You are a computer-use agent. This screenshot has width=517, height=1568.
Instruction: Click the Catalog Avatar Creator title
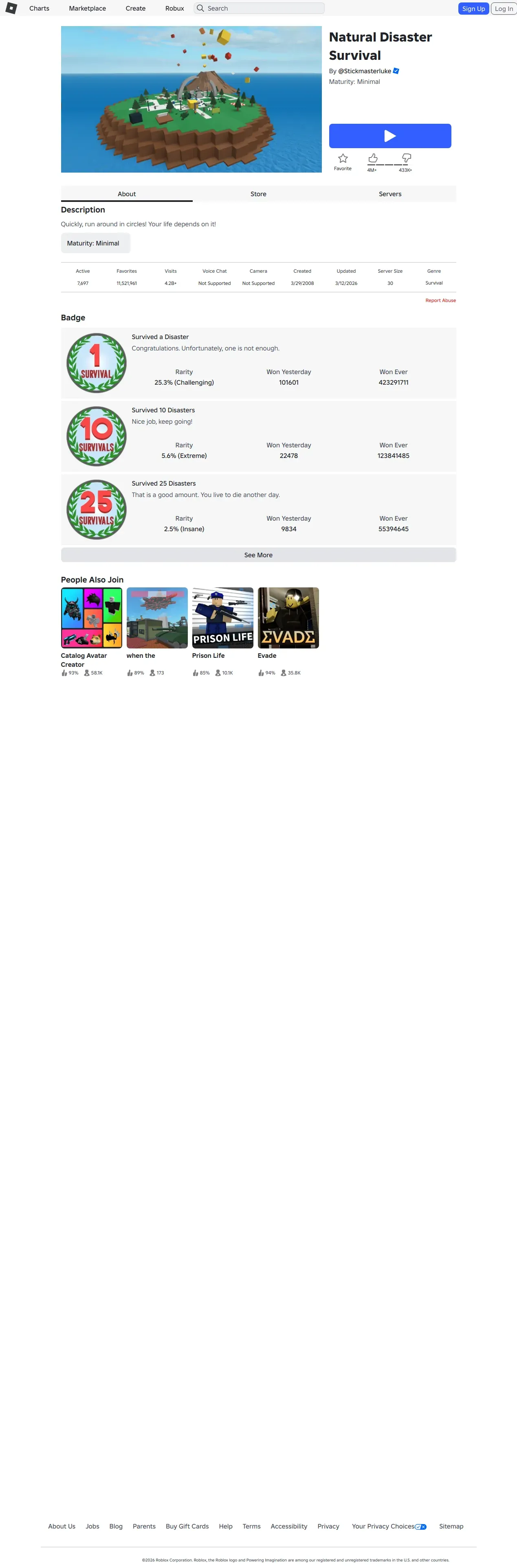tap(84, 660)
